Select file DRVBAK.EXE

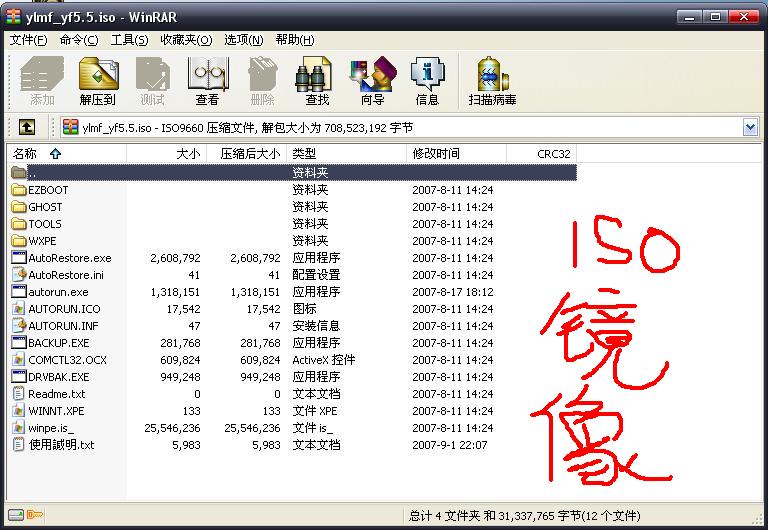[59, 377]
